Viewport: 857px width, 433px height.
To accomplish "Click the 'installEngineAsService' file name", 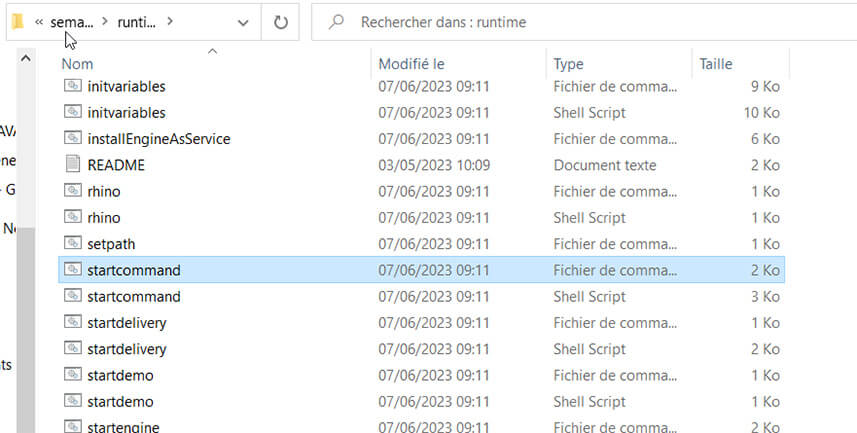I will pyautogui.click(x=159, y=139).
